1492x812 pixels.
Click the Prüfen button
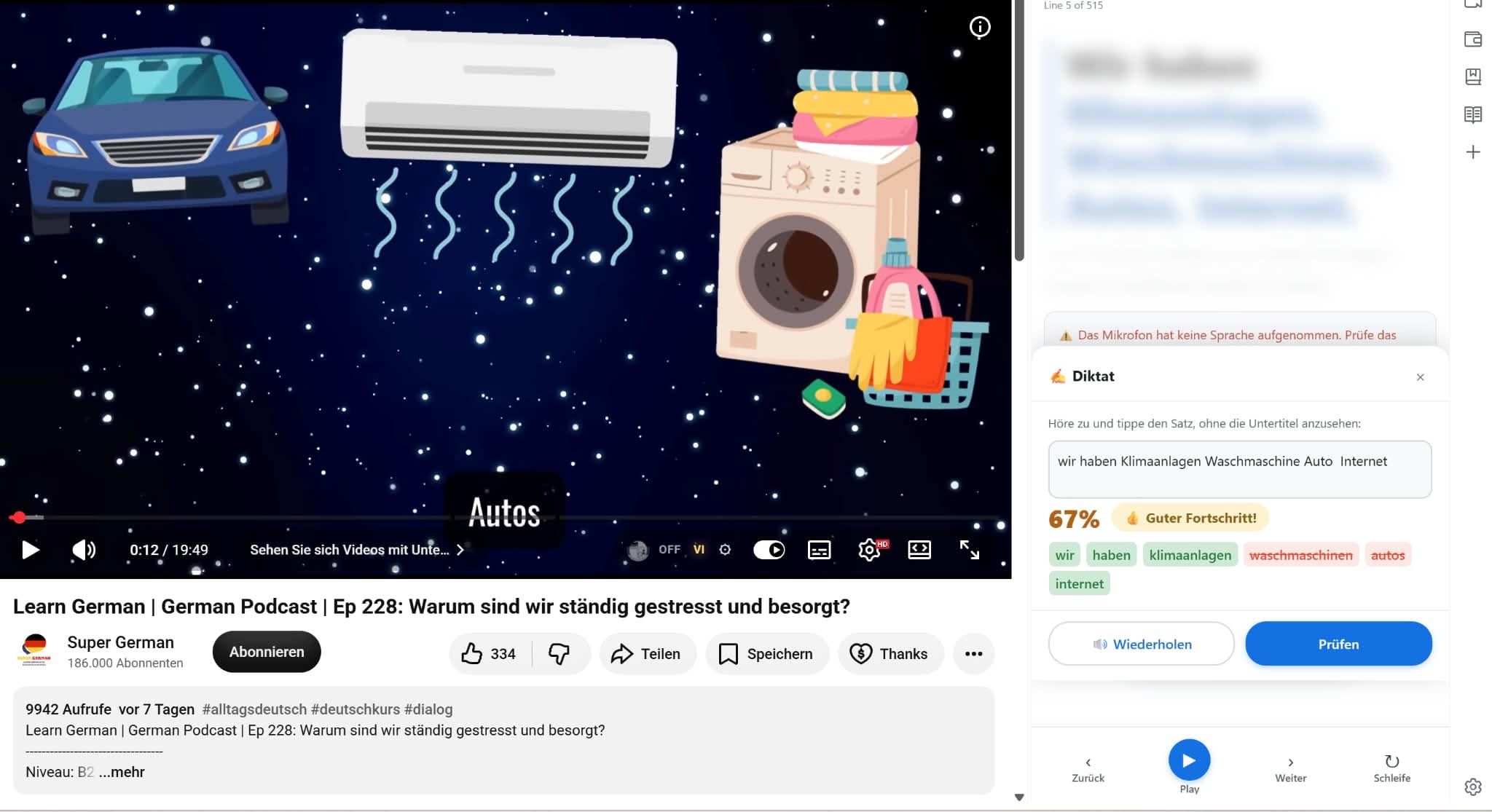pos(1338,644)
